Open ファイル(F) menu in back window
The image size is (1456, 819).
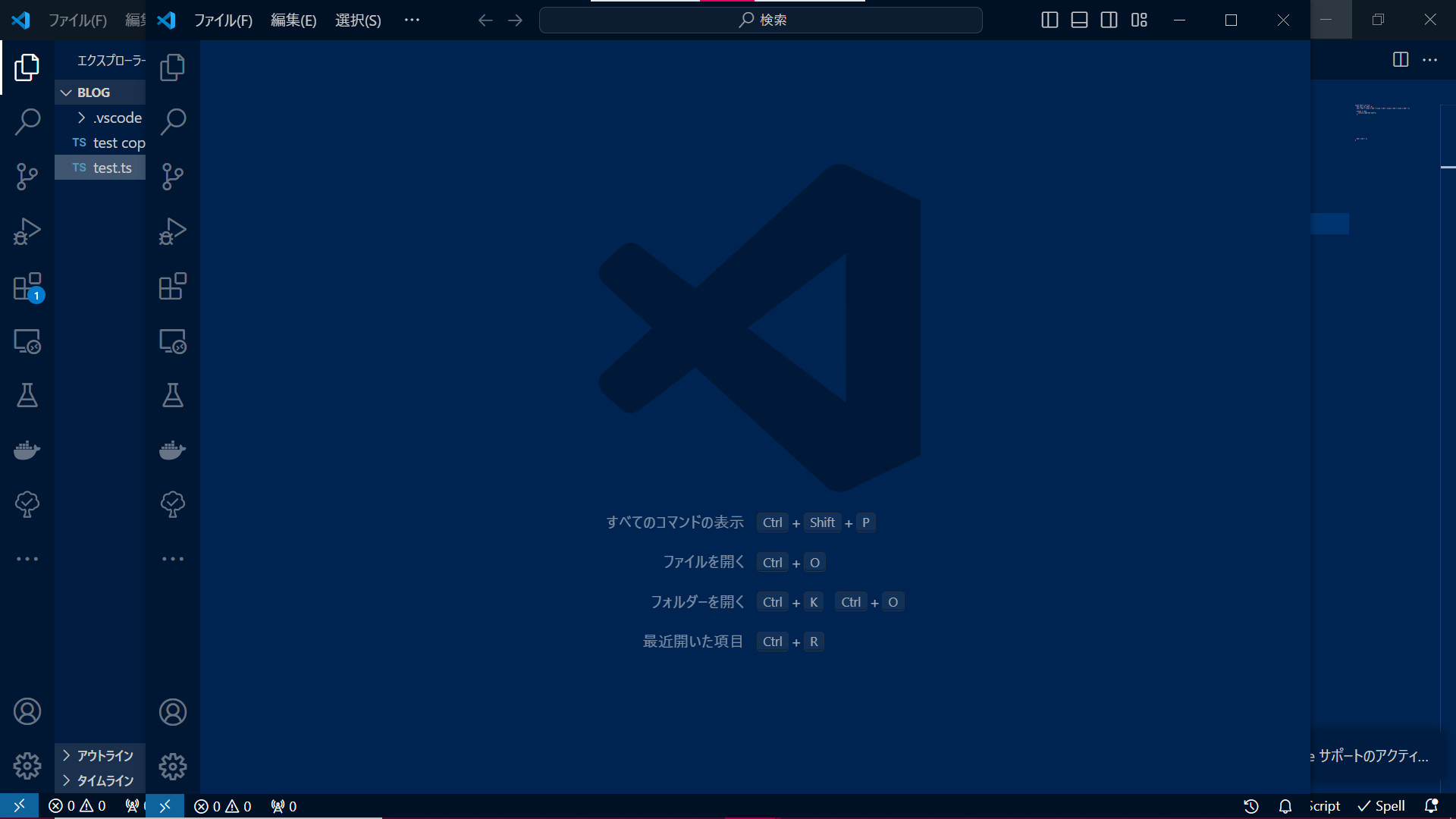point(77,20)
